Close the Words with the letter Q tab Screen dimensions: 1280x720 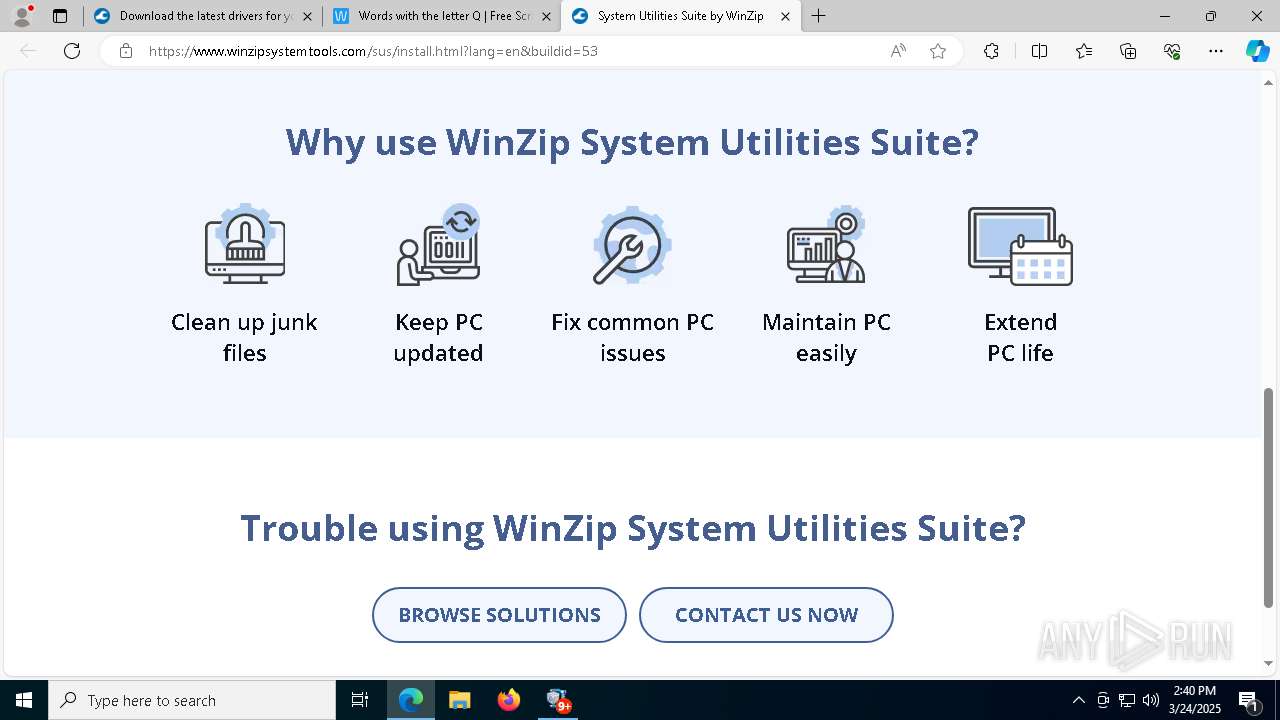coord(546,16)
